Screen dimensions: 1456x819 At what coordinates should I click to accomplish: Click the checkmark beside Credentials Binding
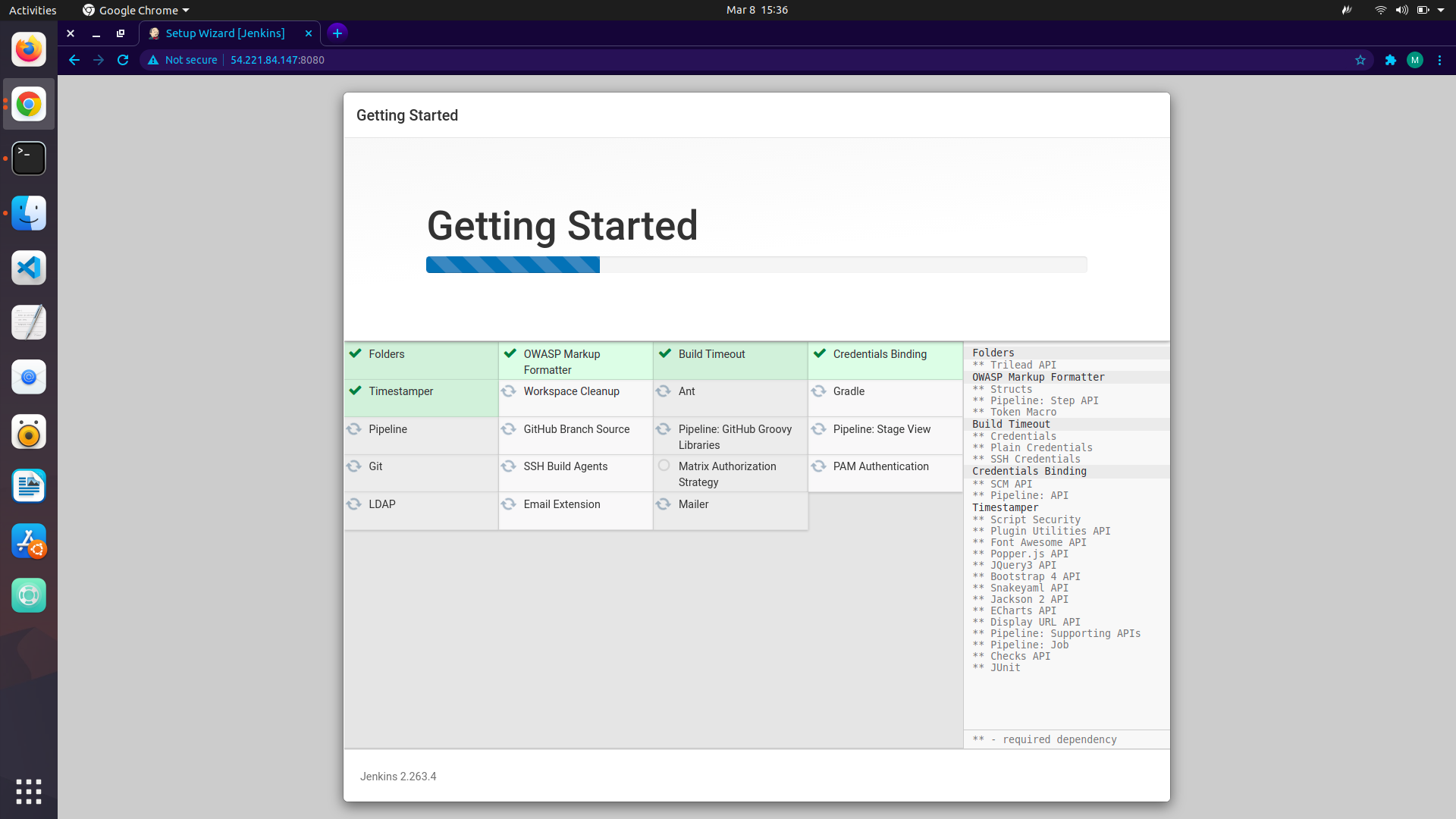coord(820,353)
